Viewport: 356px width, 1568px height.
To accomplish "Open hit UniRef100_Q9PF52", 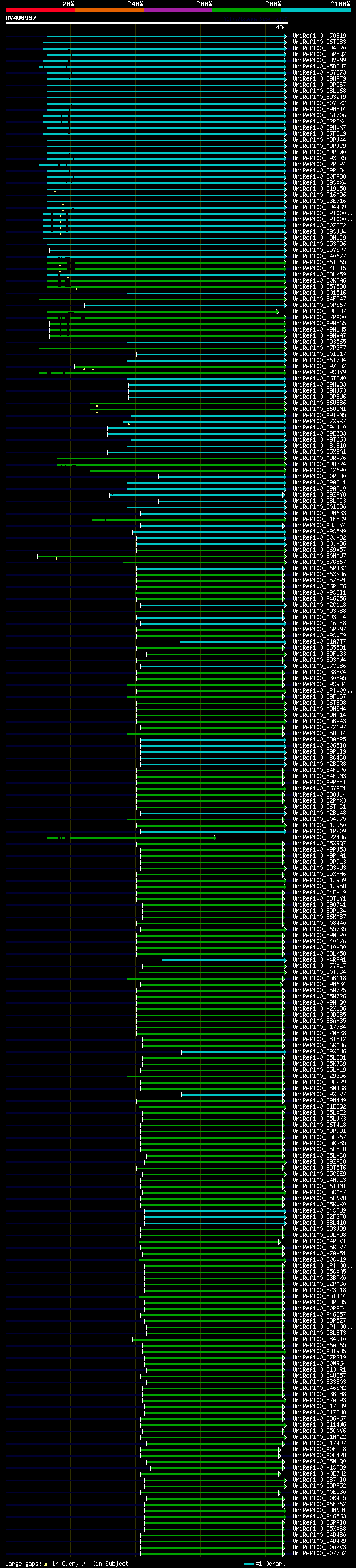I will 319,1486.
